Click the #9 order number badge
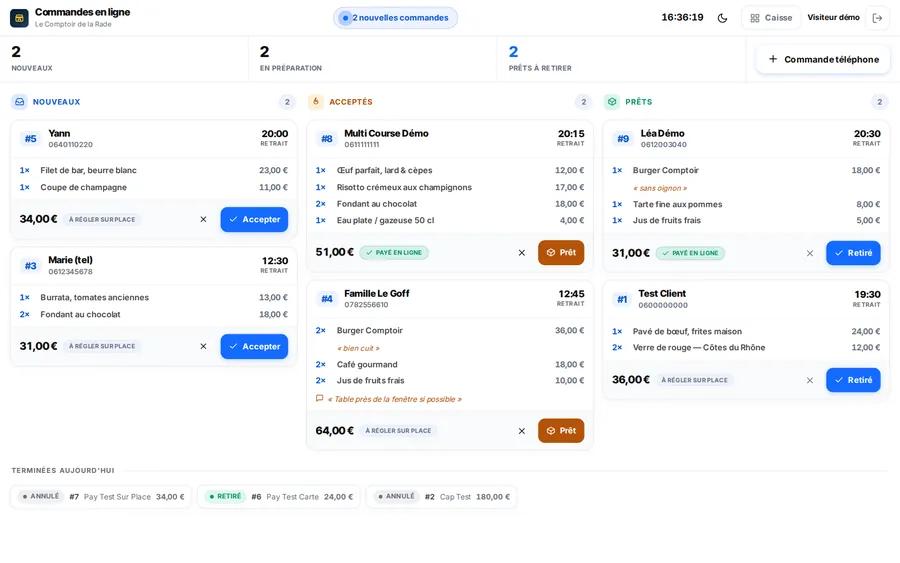The width and height of the screenshot is (900, 563). 623,138
